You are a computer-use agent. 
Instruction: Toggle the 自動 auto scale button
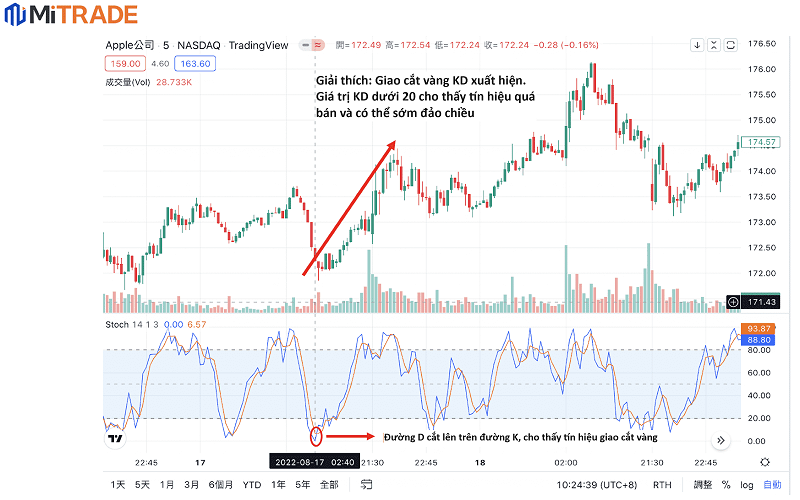pyautogui.click(x=772, y=484)
